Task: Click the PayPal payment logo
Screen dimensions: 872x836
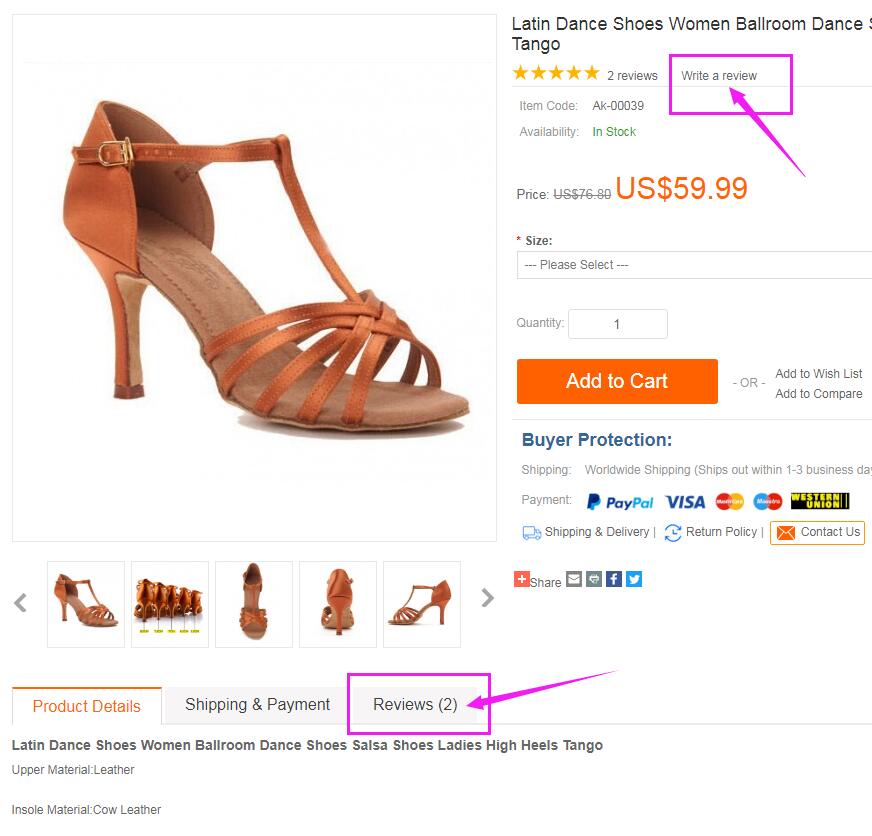Action: (620, 502)
